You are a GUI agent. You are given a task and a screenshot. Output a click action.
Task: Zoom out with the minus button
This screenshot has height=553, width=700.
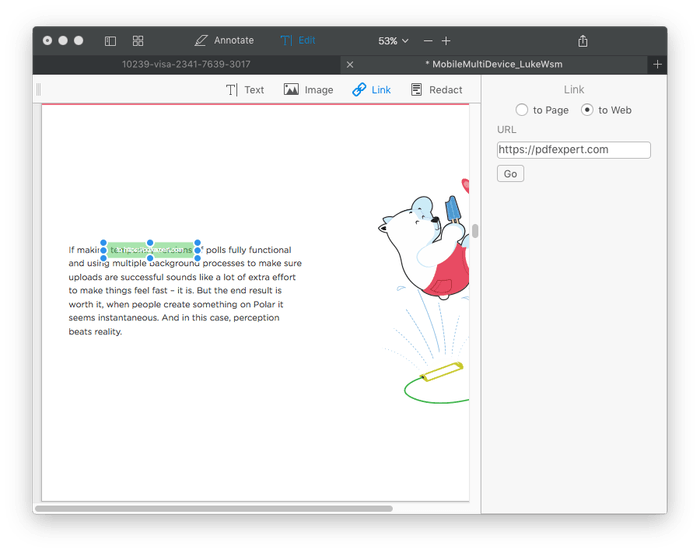point(428,41)
